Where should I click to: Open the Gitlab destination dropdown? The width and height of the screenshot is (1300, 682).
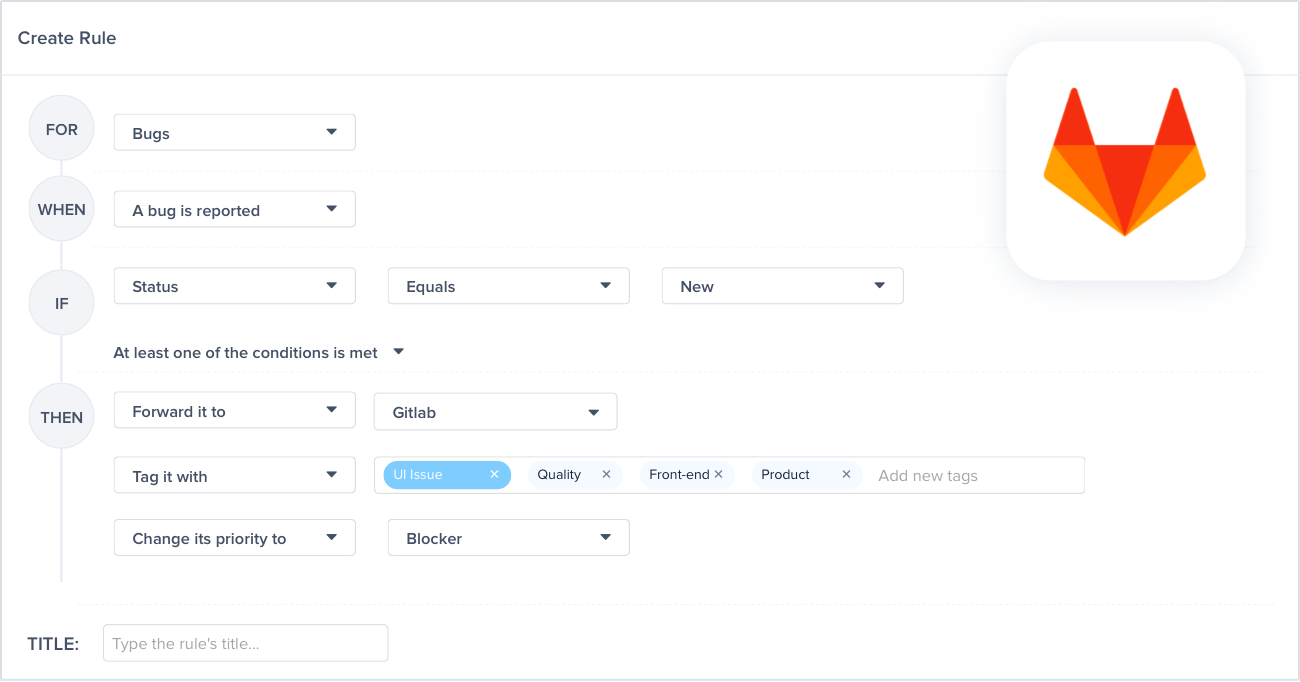[x=496, y=412]
